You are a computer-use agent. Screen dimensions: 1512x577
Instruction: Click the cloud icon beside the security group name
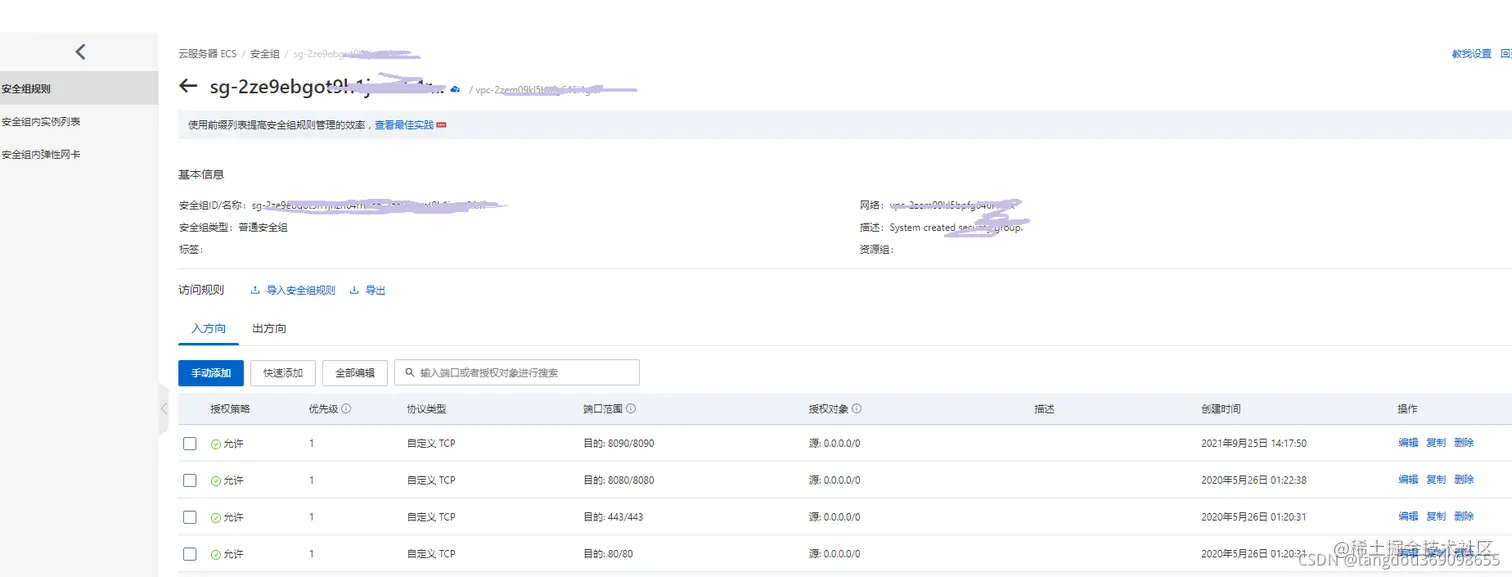455,89
